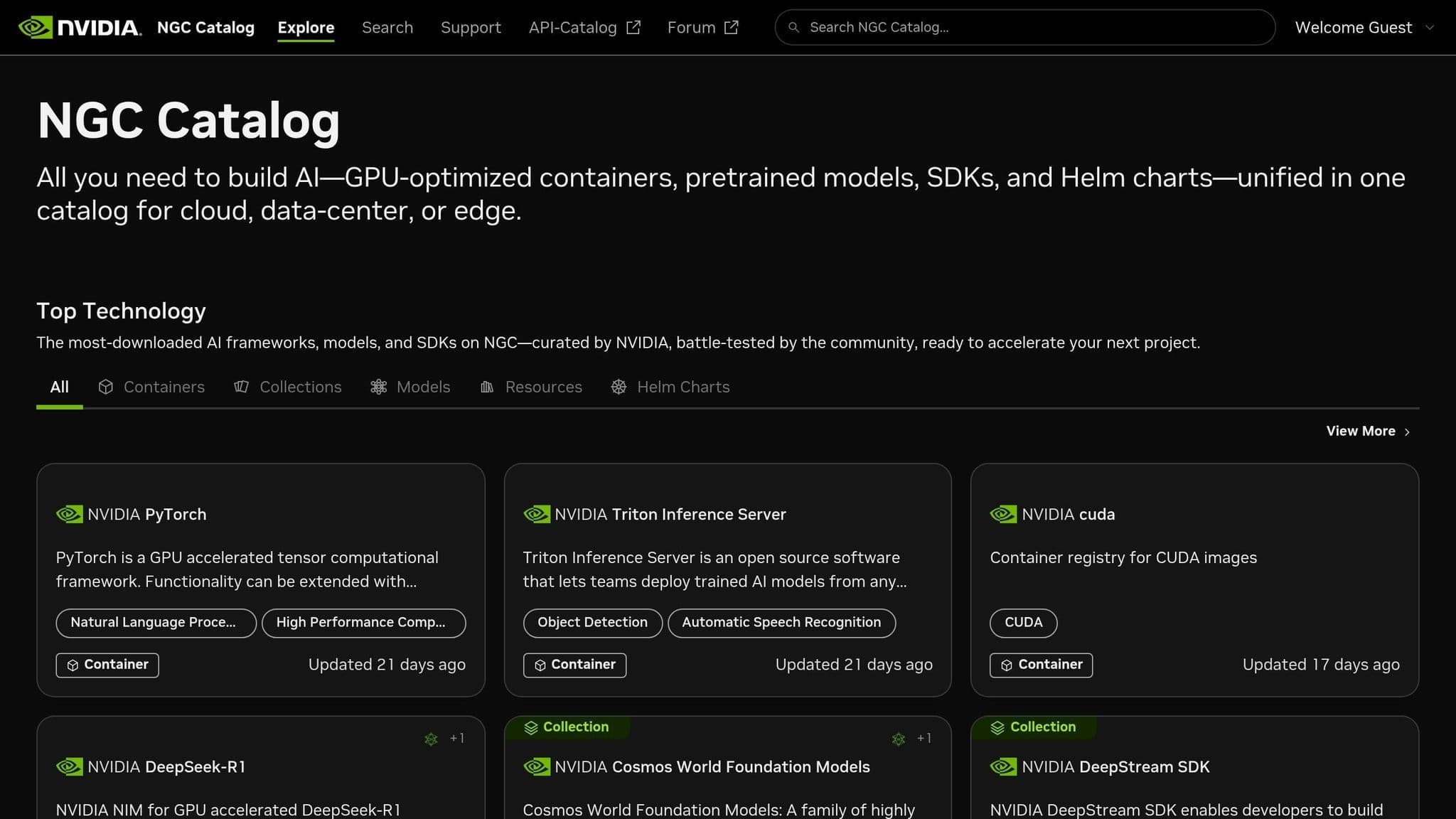This screenshot has height=819, width=1456.
Task: Open the NGC Catalog home link
Action: [205, 28]
